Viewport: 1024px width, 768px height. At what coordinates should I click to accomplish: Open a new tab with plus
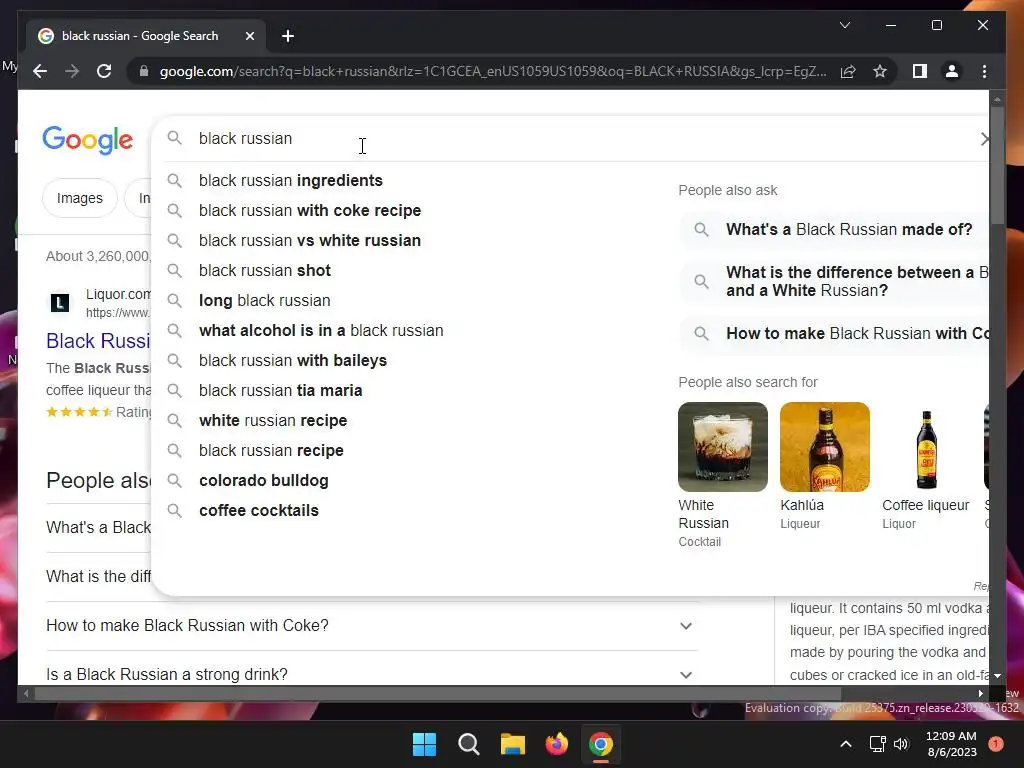tap(287, 37)
